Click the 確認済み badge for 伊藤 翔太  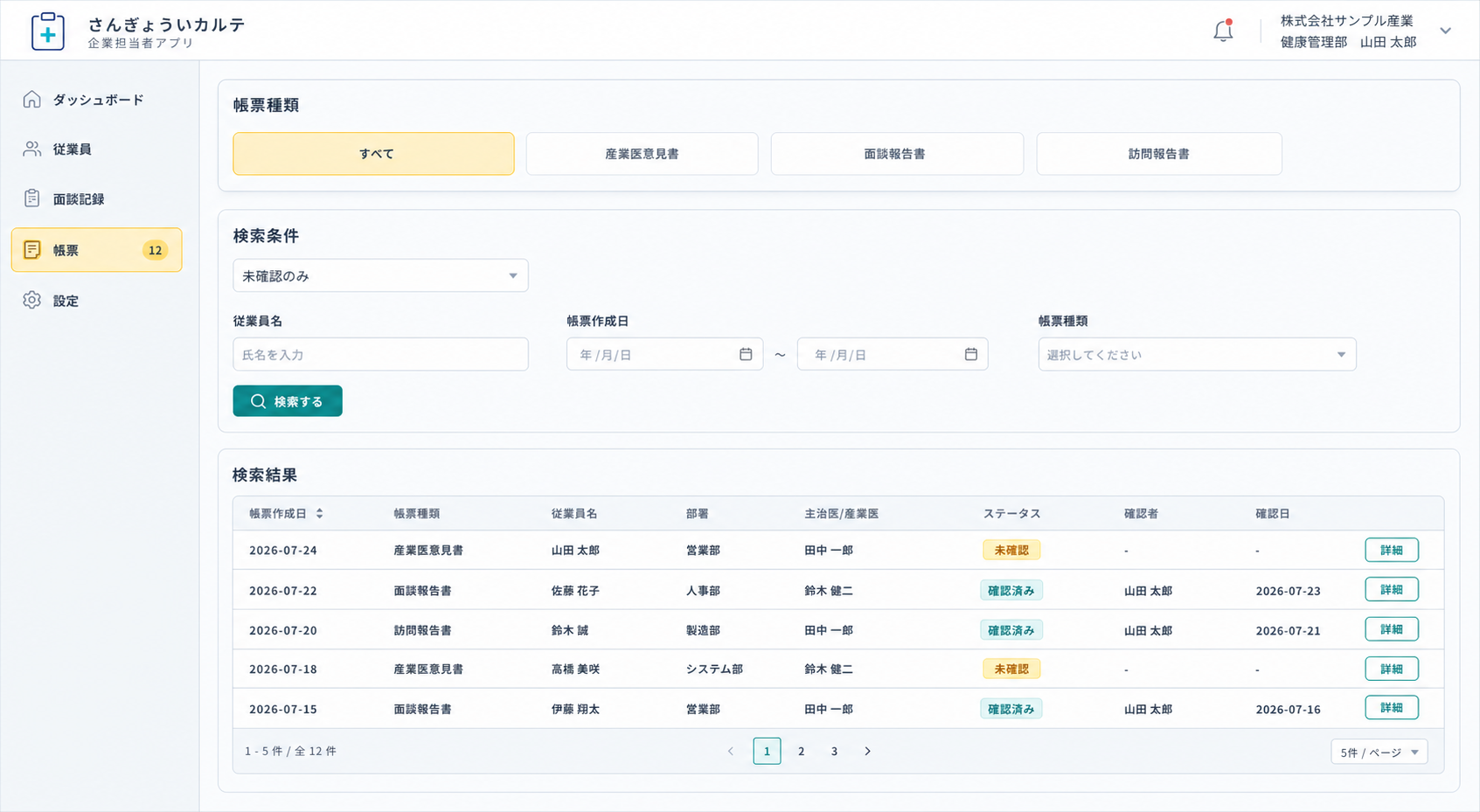pos(1011,709)
